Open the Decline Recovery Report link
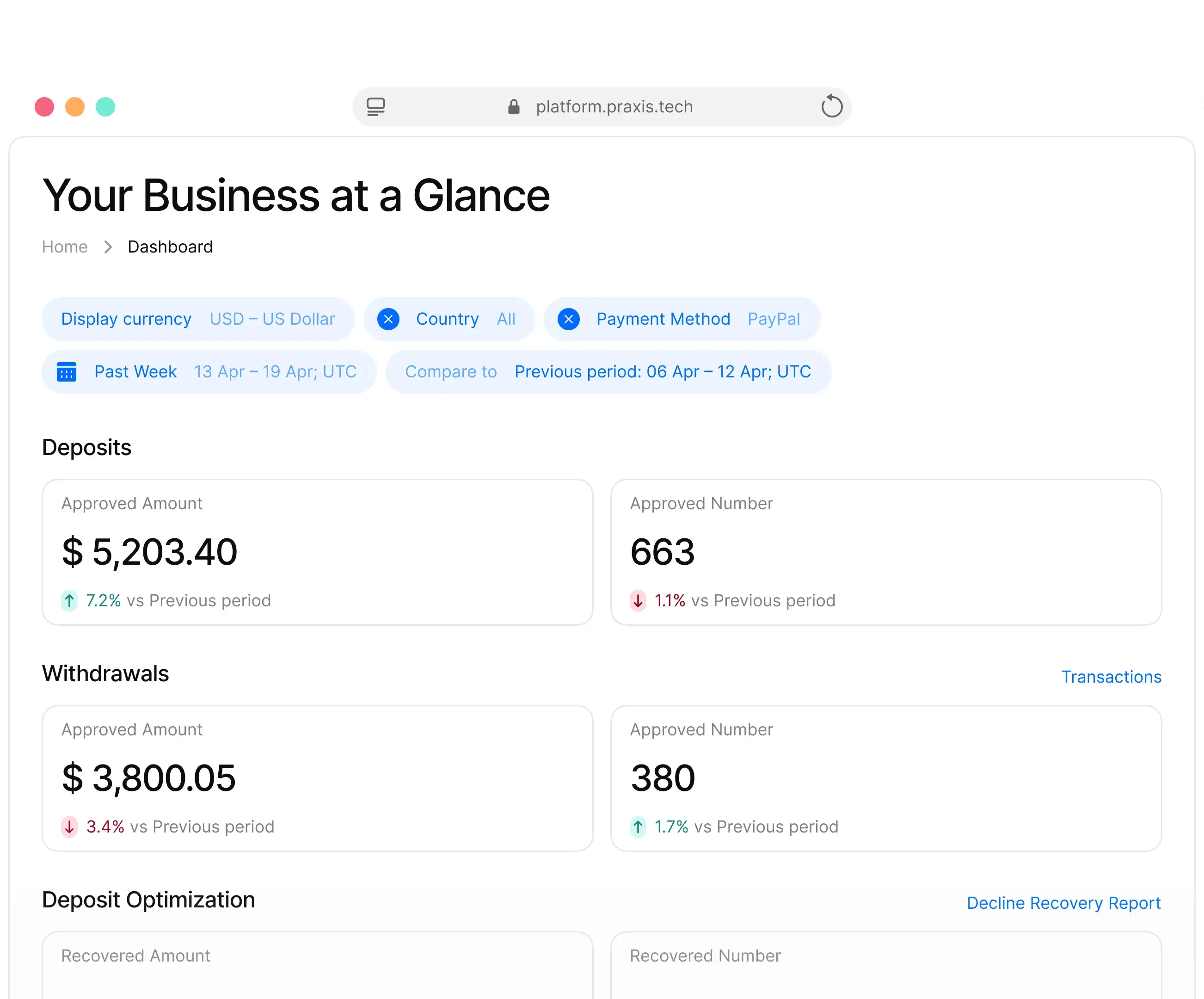Image resolution: width=1204 pixels, height=999 pixels. 1063,903
